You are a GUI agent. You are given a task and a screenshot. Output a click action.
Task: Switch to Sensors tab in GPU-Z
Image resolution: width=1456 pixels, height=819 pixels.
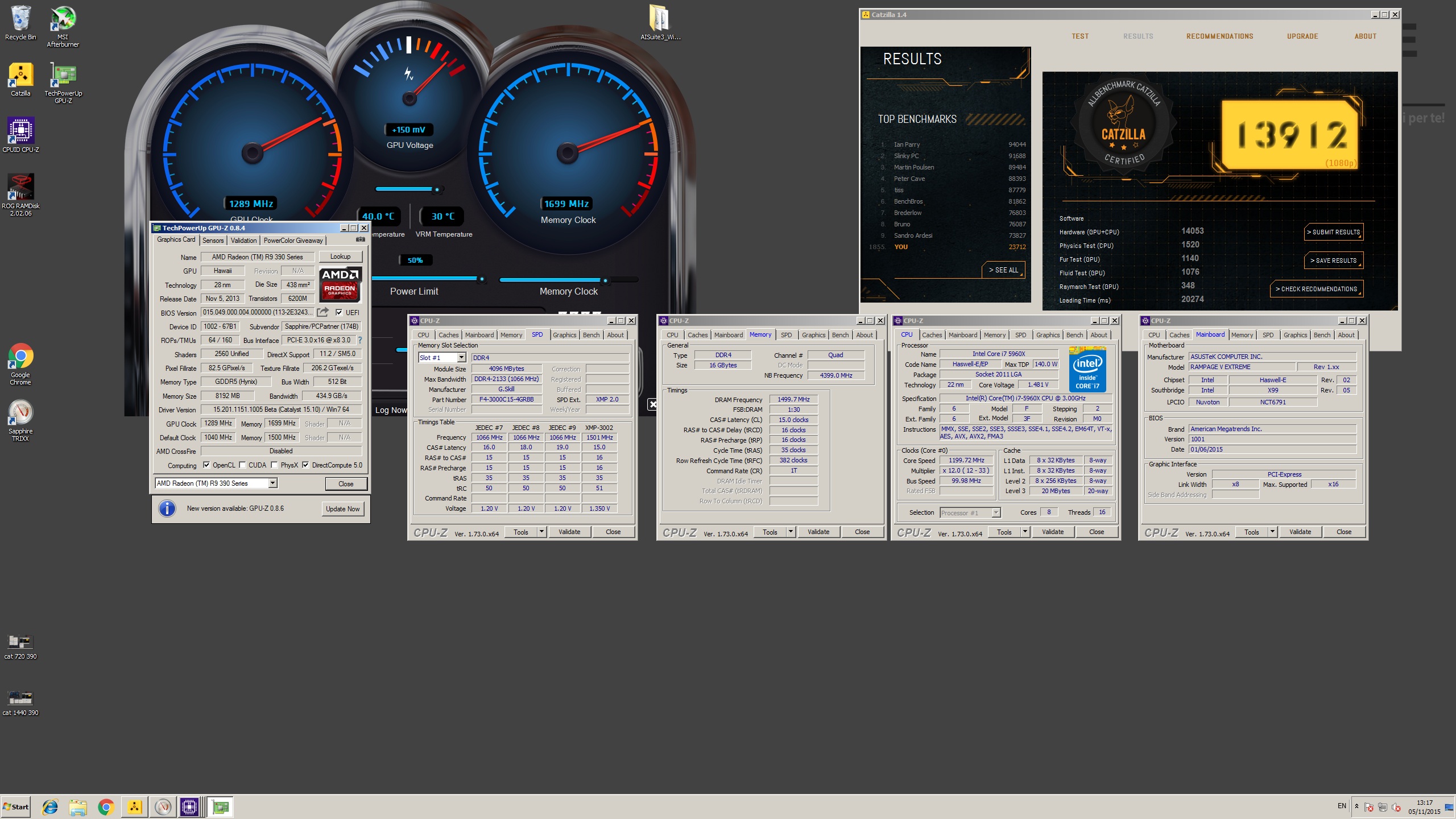[213, 241]
